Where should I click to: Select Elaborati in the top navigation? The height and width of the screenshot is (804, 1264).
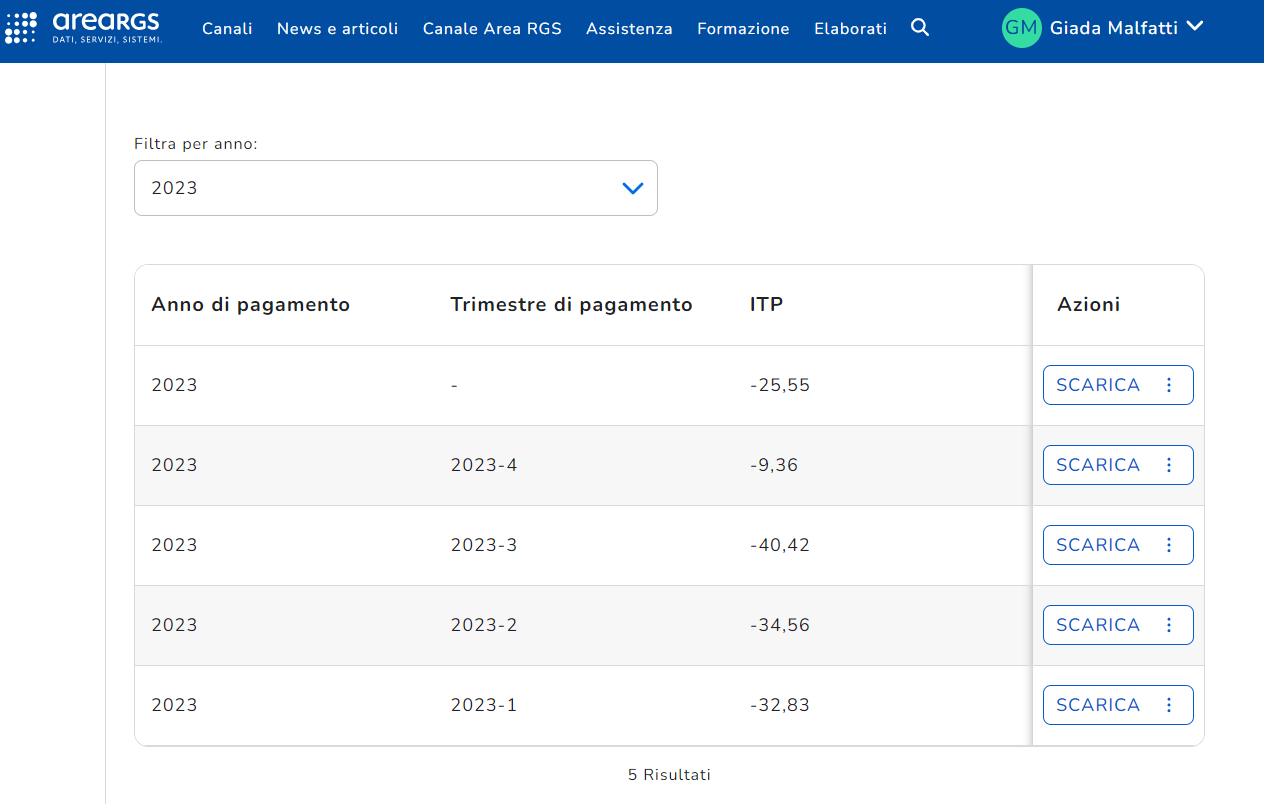850,29
